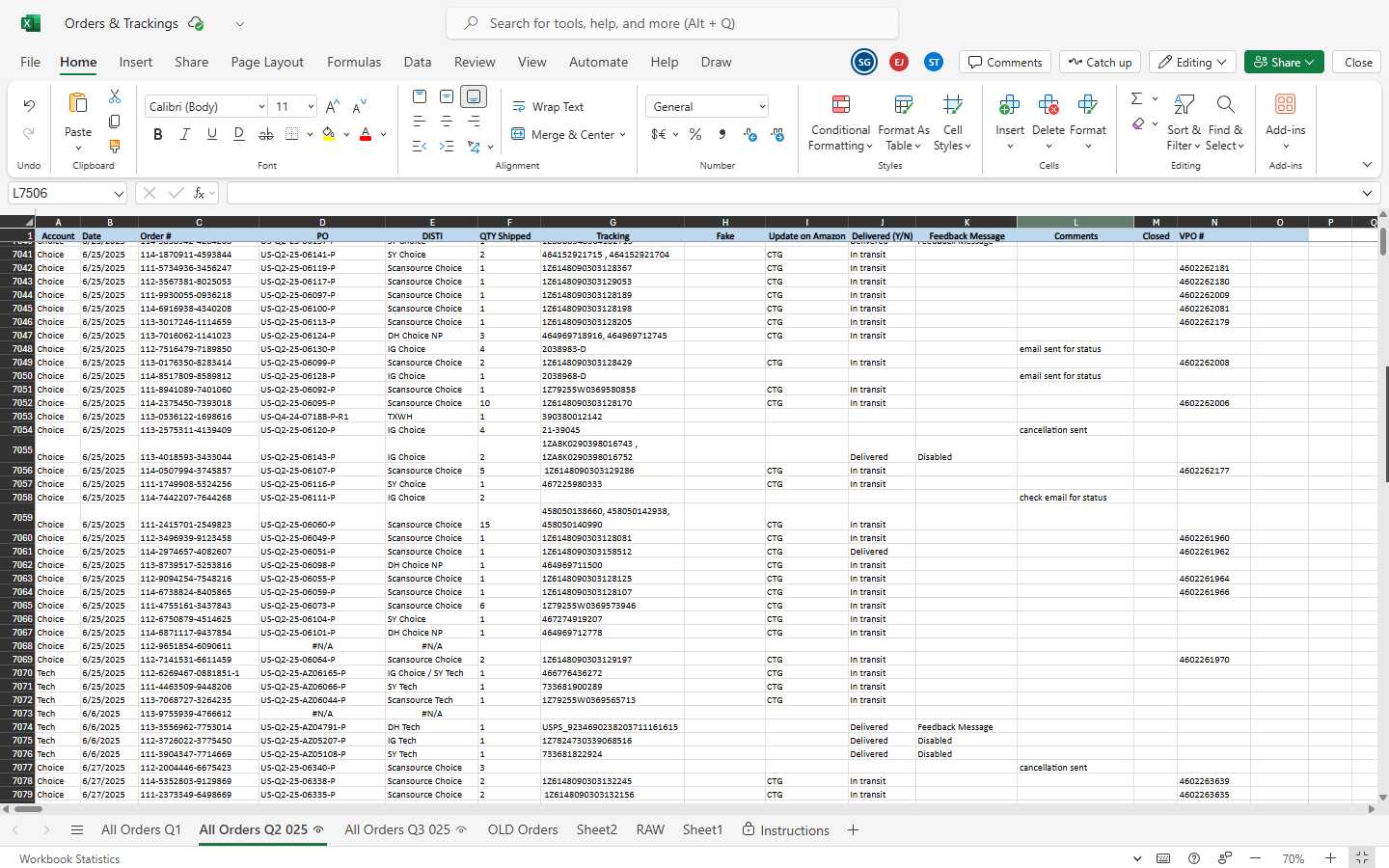Screen dimensions: 1389x868
Task: Click the AutoSum sigma icon
Action: pos(1136,98)
